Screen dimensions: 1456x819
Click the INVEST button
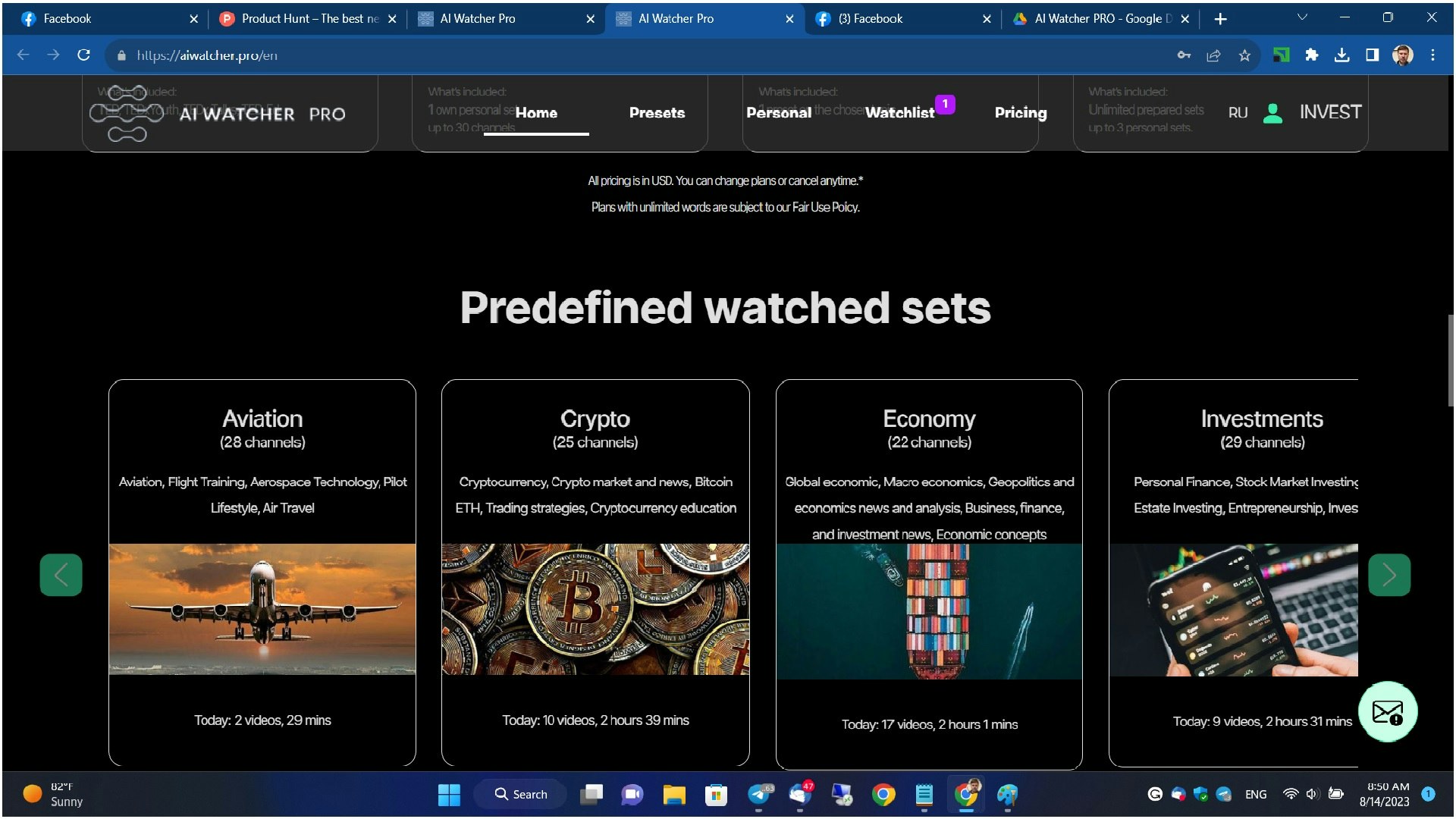click(1330, 112)
